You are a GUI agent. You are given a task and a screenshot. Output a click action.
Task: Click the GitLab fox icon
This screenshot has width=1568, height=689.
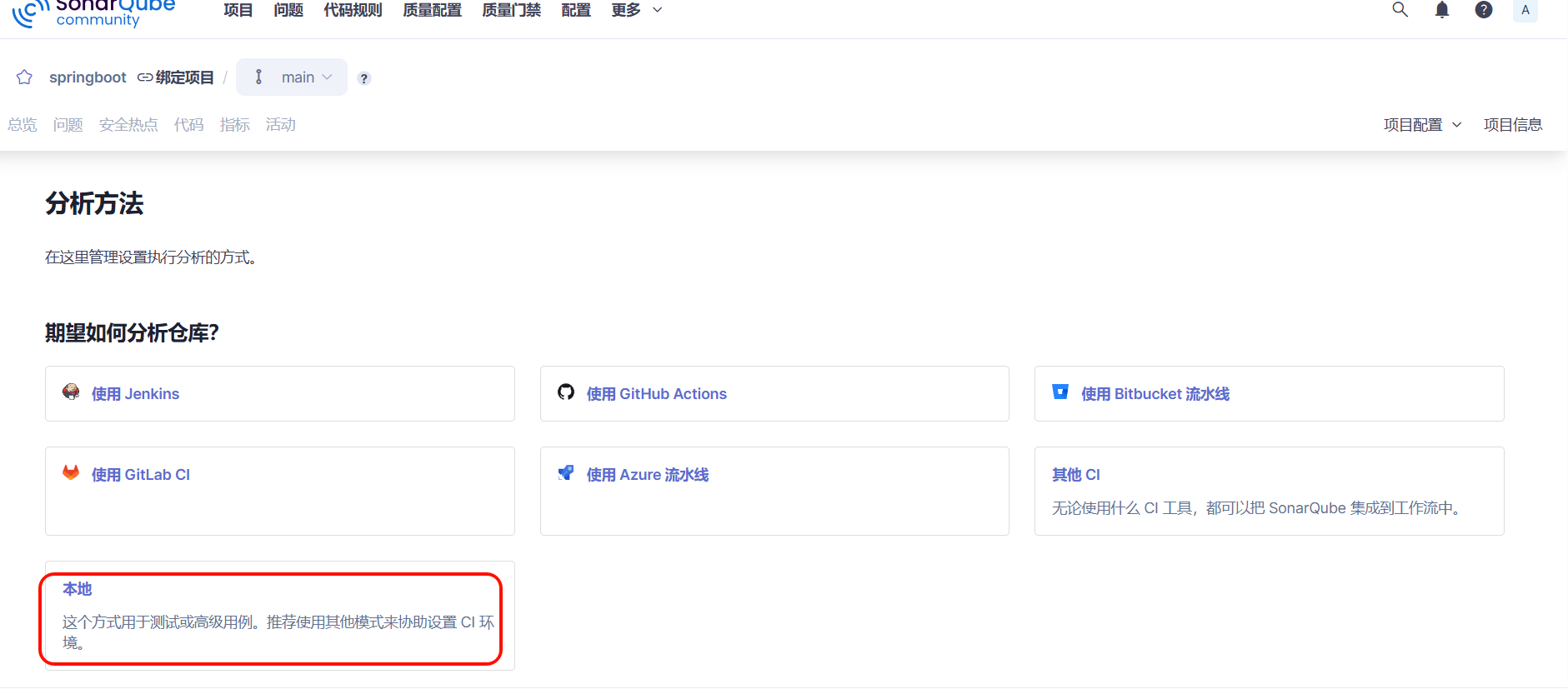click(x=71, y=473)
